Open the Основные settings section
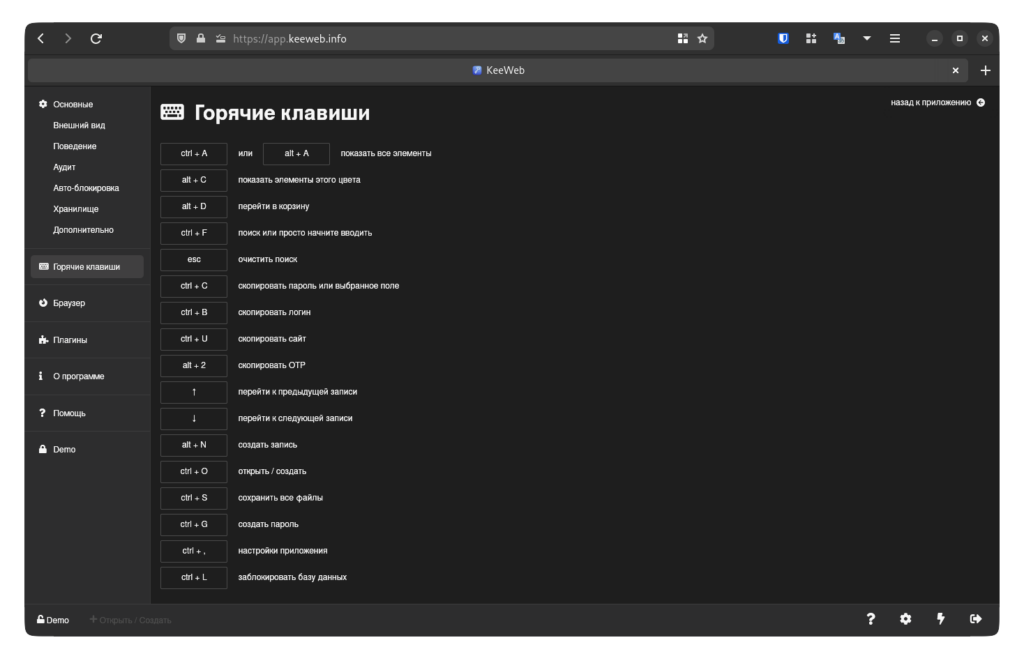The image size is (1024, 663). pyautogui.click(x=72, y=104)
